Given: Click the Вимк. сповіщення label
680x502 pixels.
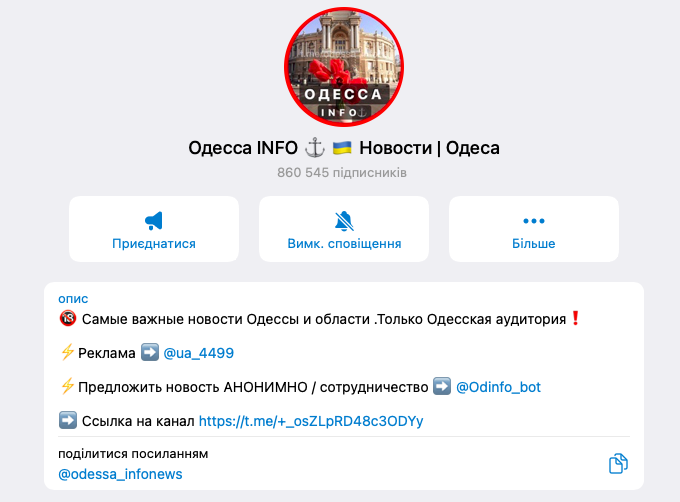Looking at the screenshot, I should click(344, 244).
